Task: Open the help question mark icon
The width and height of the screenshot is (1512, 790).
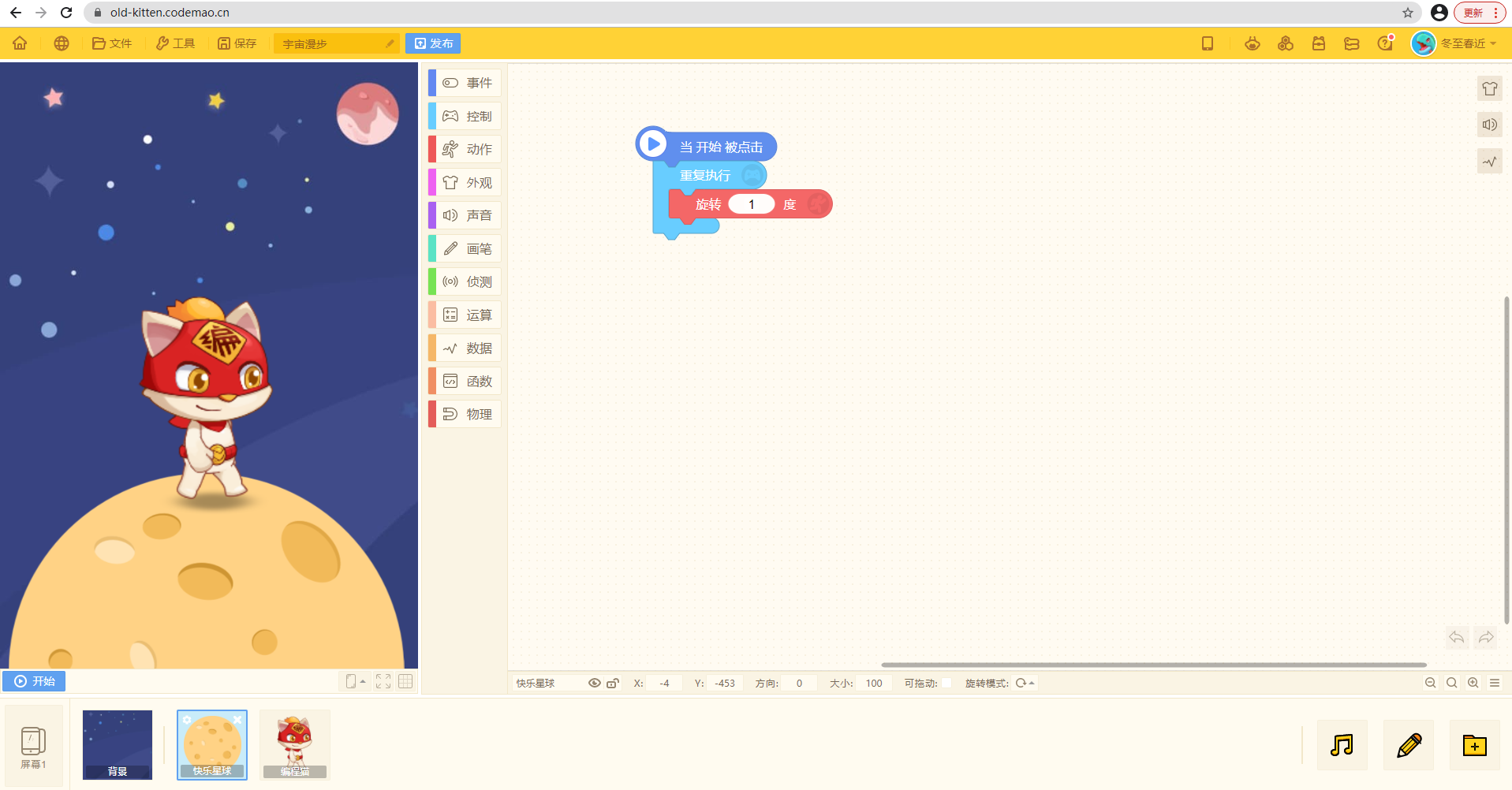Action: pyautogui.click(x=1385, y=43)
